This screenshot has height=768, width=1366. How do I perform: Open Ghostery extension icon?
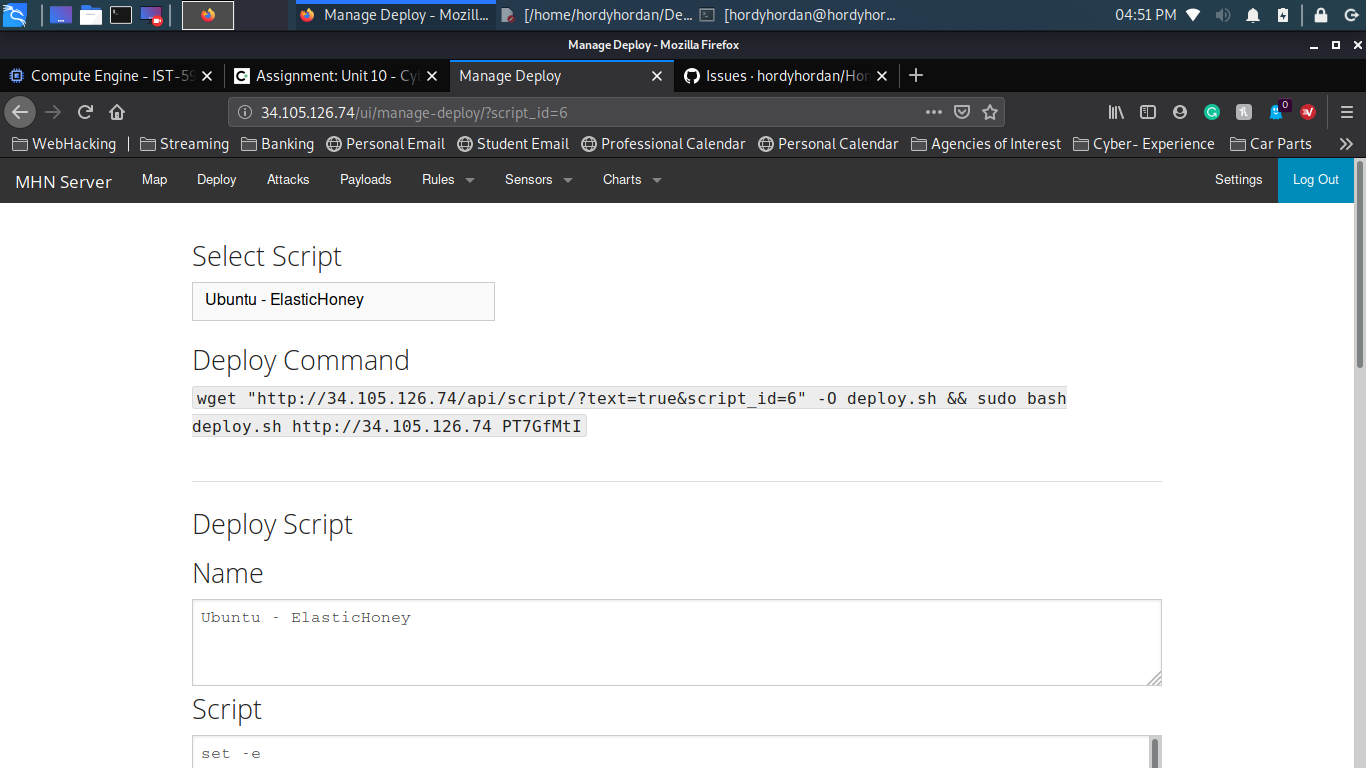pos(1277,112)
